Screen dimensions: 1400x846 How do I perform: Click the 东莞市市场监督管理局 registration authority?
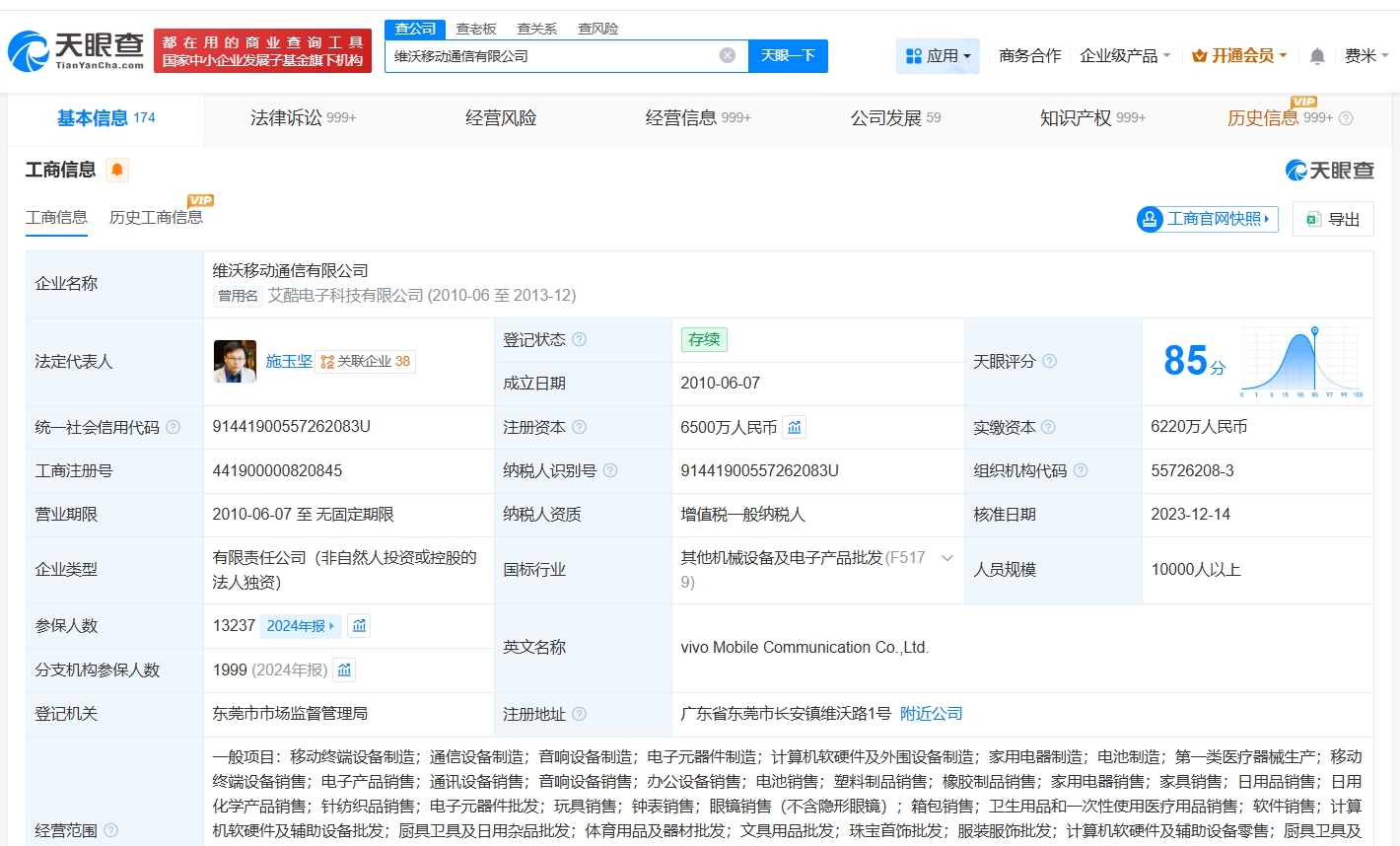(290, 713)
